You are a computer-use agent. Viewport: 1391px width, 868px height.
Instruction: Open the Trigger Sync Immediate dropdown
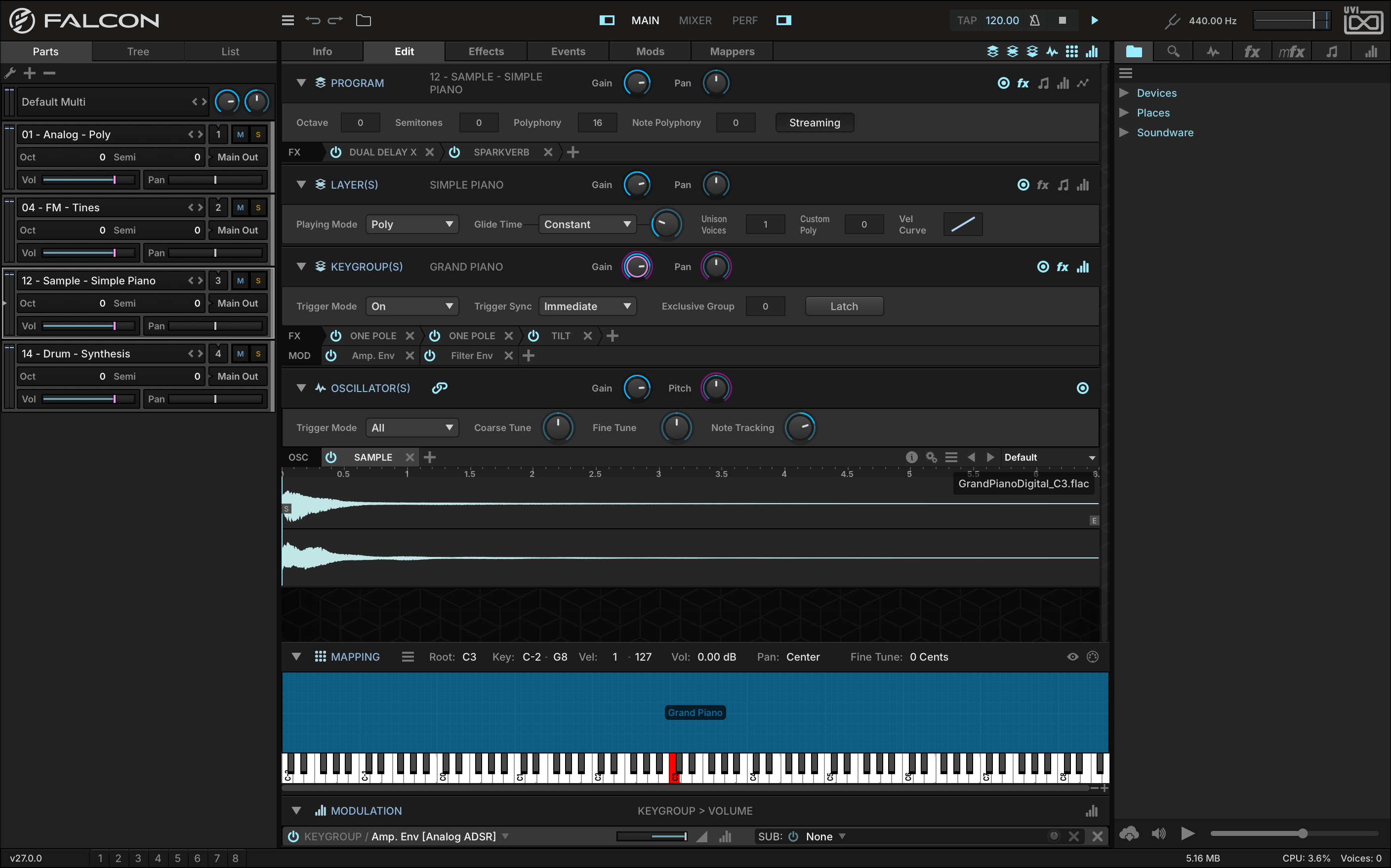pyautogui.click(x=587, y=307)
